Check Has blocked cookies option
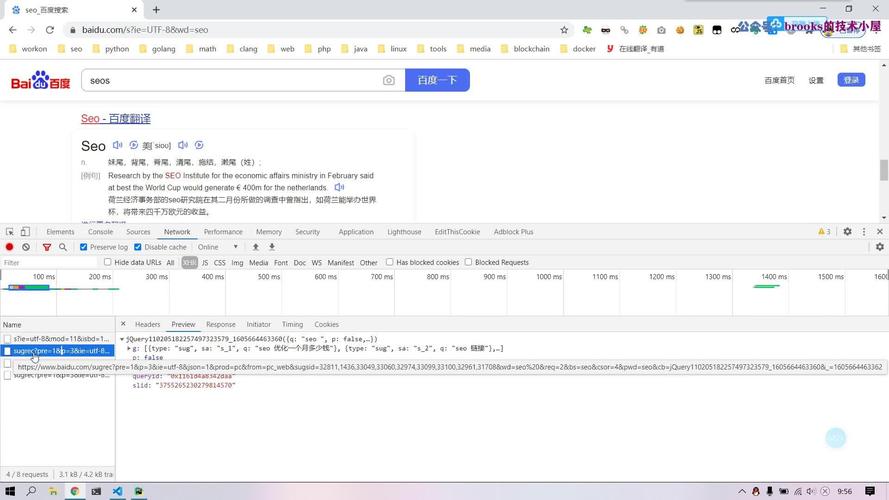 tap(390, 262)
